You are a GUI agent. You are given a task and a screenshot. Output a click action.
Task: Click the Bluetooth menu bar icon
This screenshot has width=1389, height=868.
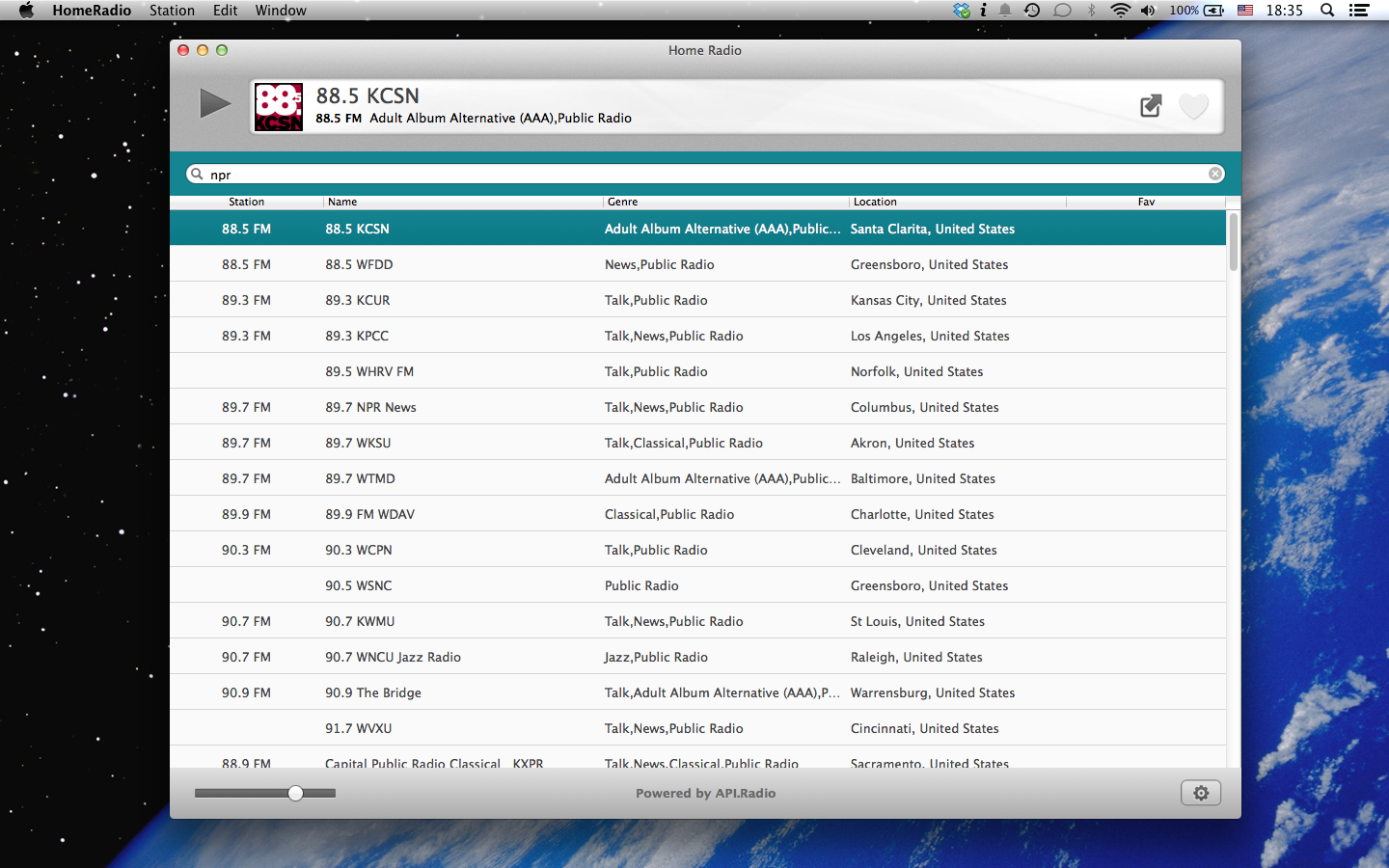click(x=1092, y=11)
